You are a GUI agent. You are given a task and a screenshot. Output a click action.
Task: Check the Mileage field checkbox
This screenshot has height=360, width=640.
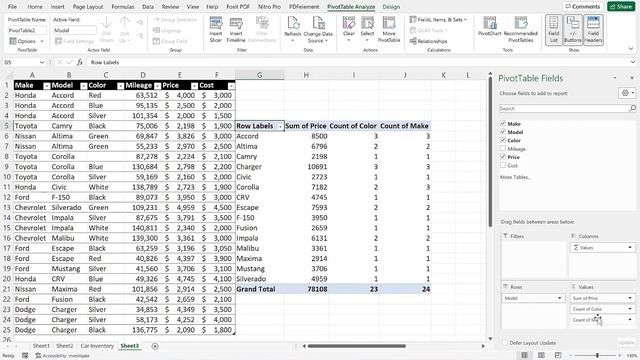(503, 149)
